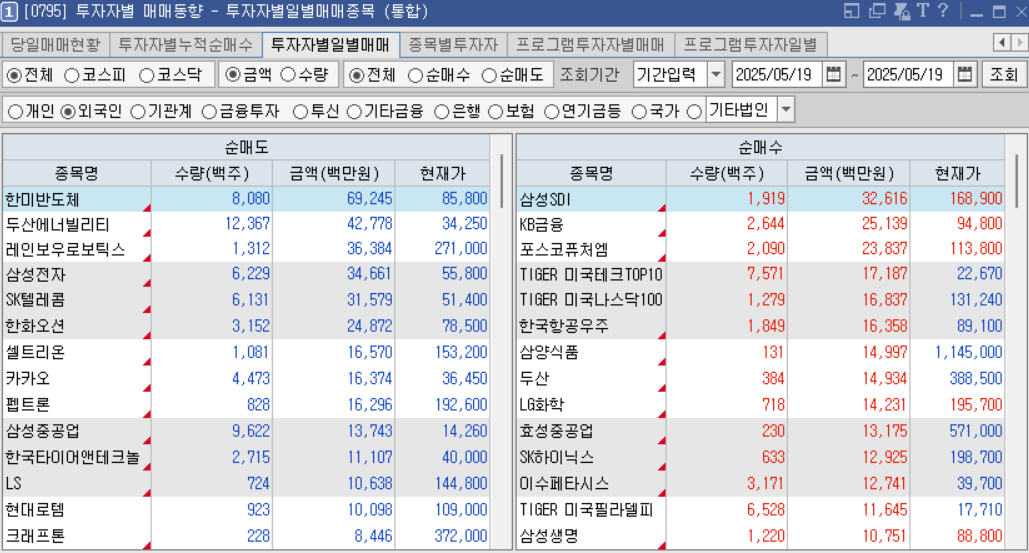1029x553 pixels.
Task: Select the 한미반도체 stock row
Action: pyautogui.click(x=246, y=199)
